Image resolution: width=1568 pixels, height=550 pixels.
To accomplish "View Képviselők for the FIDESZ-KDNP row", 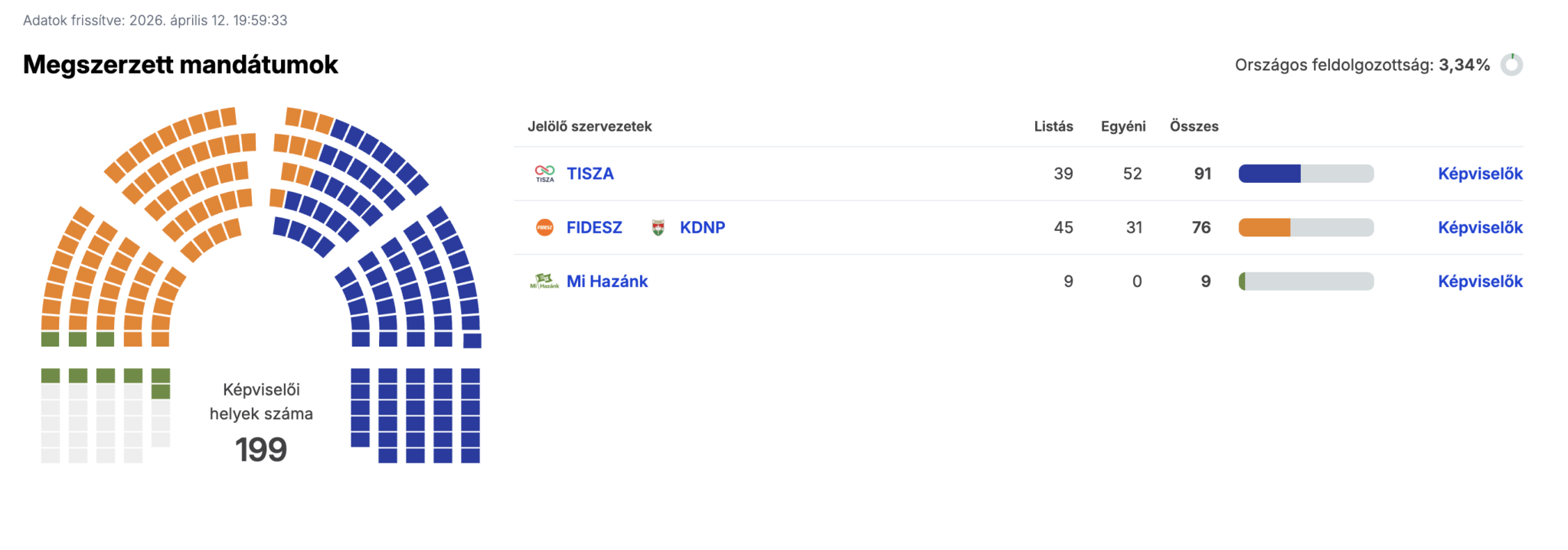I will [x=1479, y=227].
